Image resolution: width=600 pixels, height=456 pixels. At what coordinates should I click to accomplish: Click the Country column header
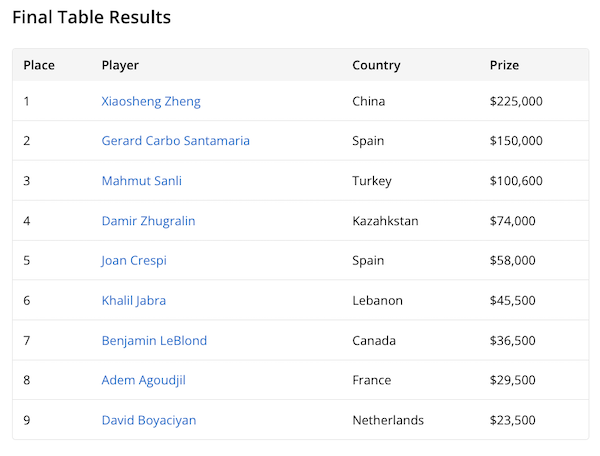tap(376, 66)
